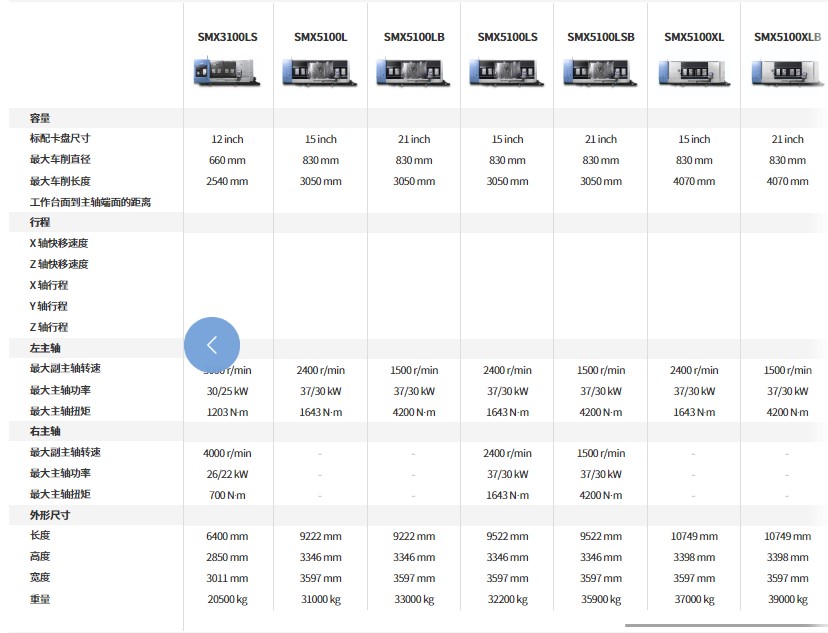The image size is (828, 633).
Task: Click the 4000 r/min right spindle cell
Action: [227, 454]
